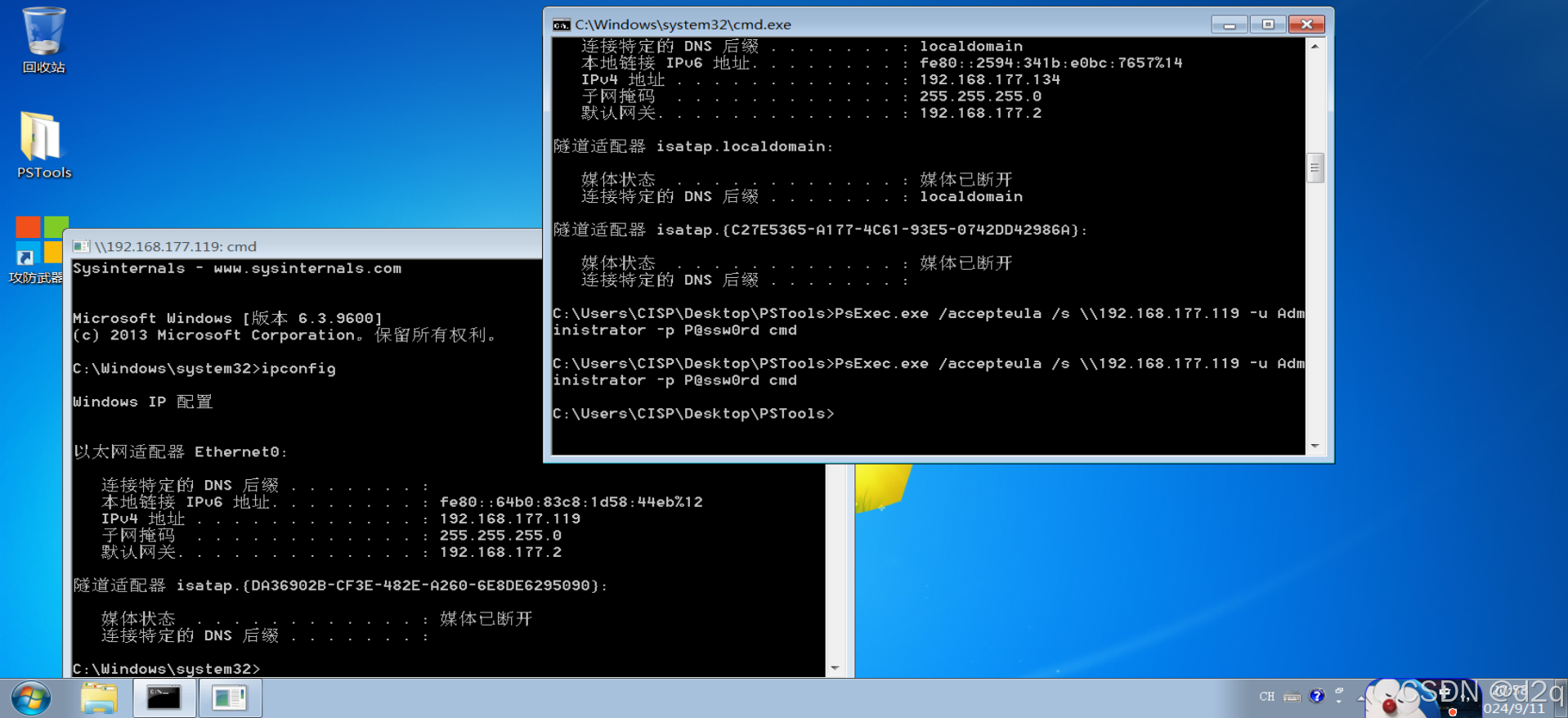Viewport: 1568px width, 718px height.
Task: Click isatap.{DA36902B-CF3E-482E-A260-6E8DE6295090} heading
Action: (x=340, y=586)
